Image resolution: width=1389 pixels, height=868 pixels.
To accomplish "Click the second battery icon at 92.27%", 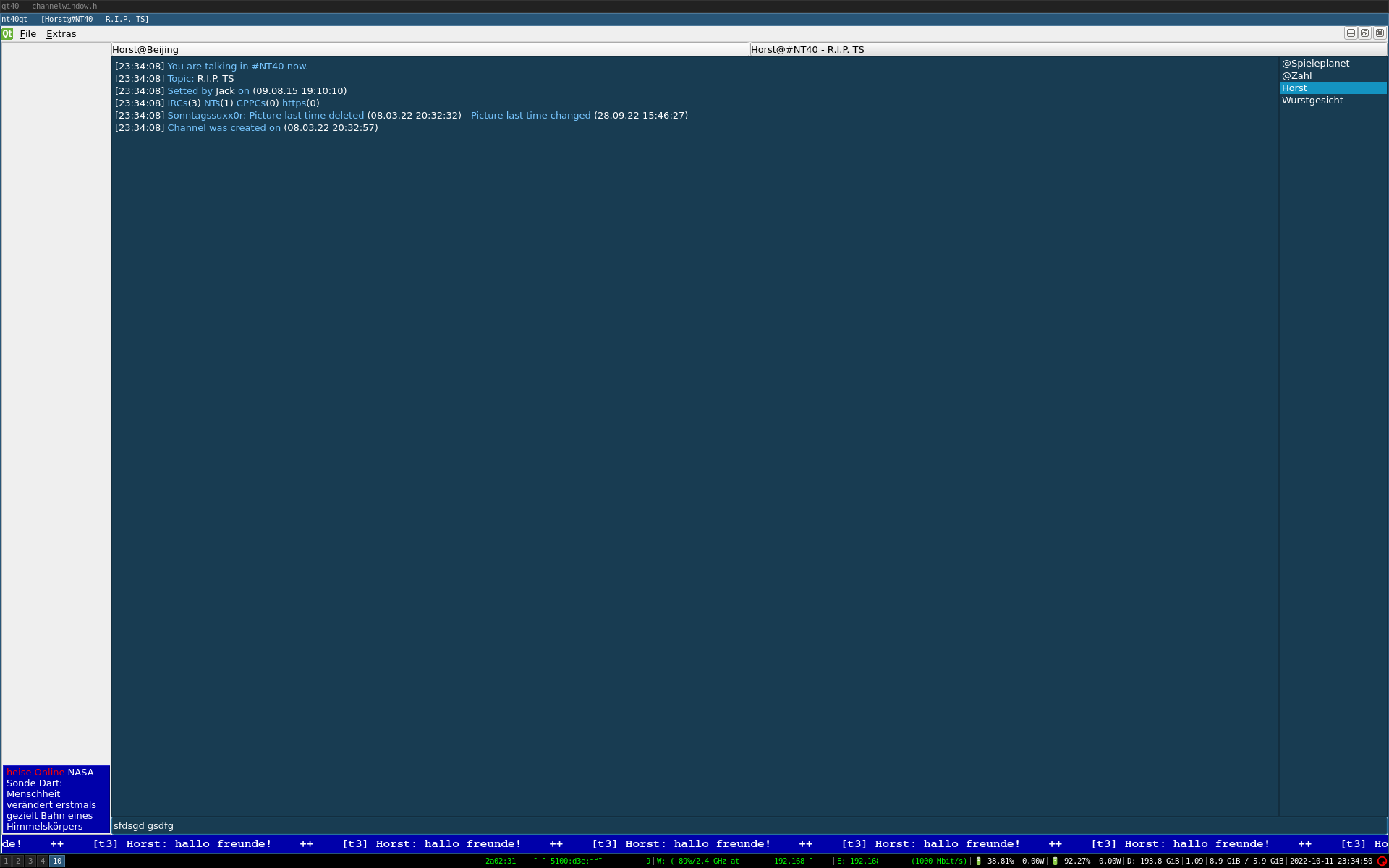I will click(x=1055, y=861).
